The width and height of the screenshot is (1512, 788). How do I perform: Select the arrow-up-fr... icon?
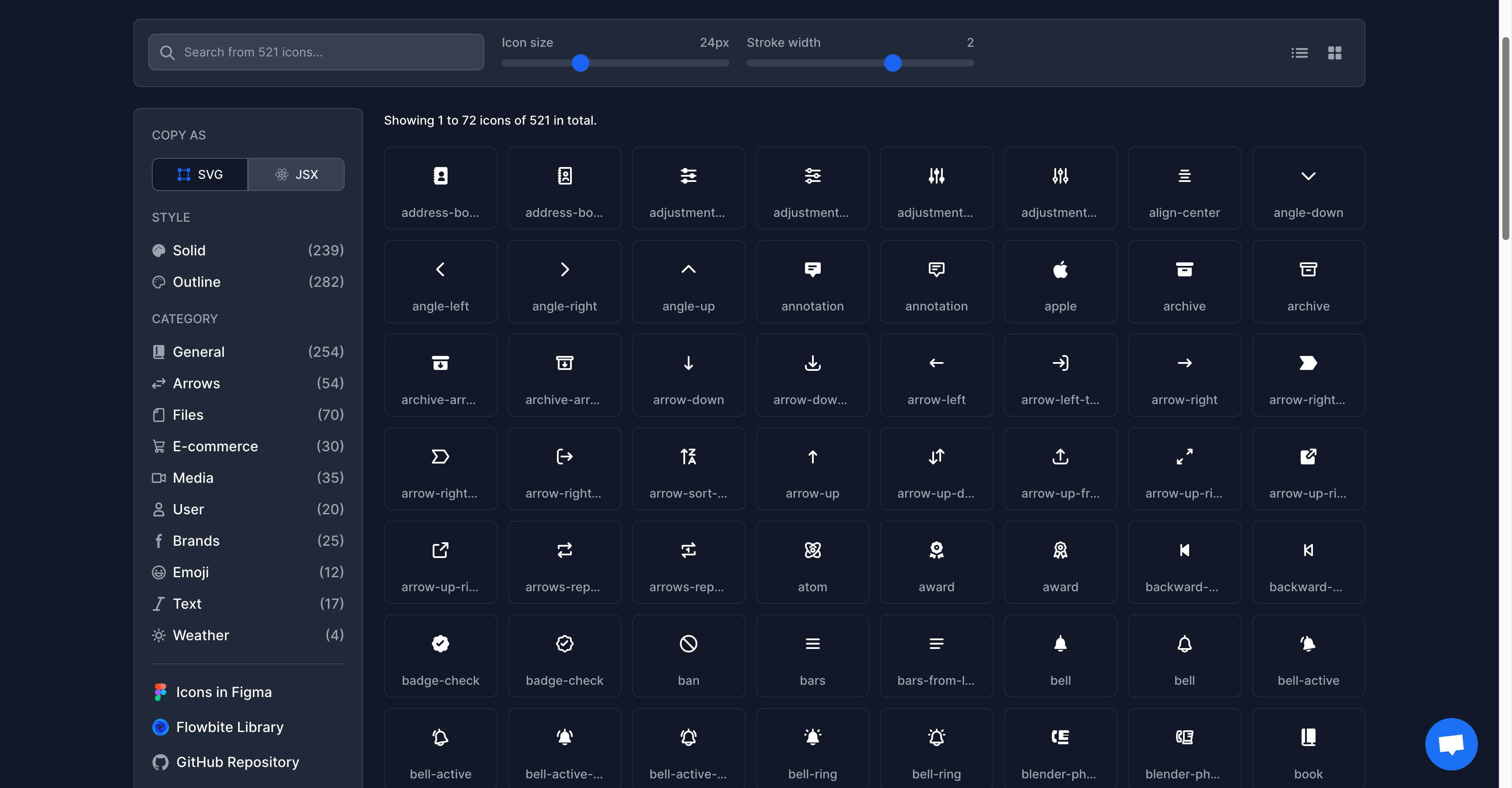(1060, 469)
